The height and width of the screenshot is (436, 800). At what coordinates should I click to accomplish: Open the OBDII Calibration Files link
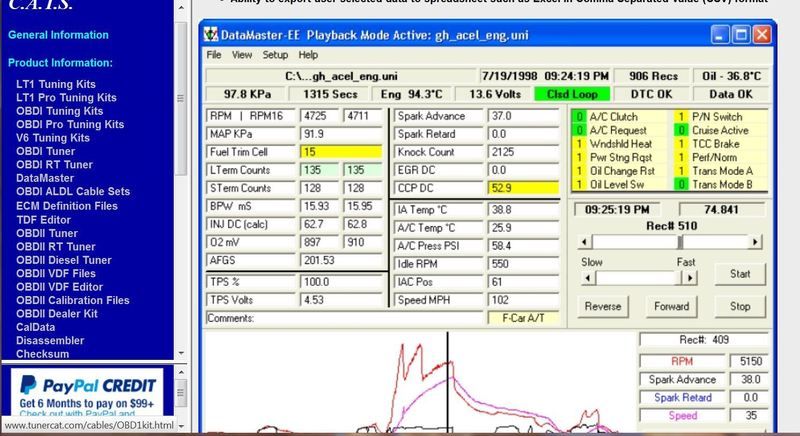(x=72, y=300)
